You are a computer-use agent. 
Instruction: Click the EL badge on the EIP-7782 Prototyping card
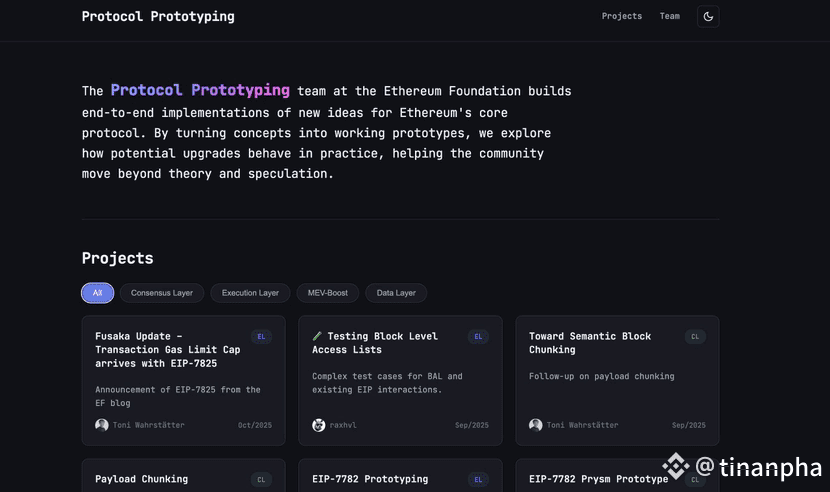[x=478, y=480]
